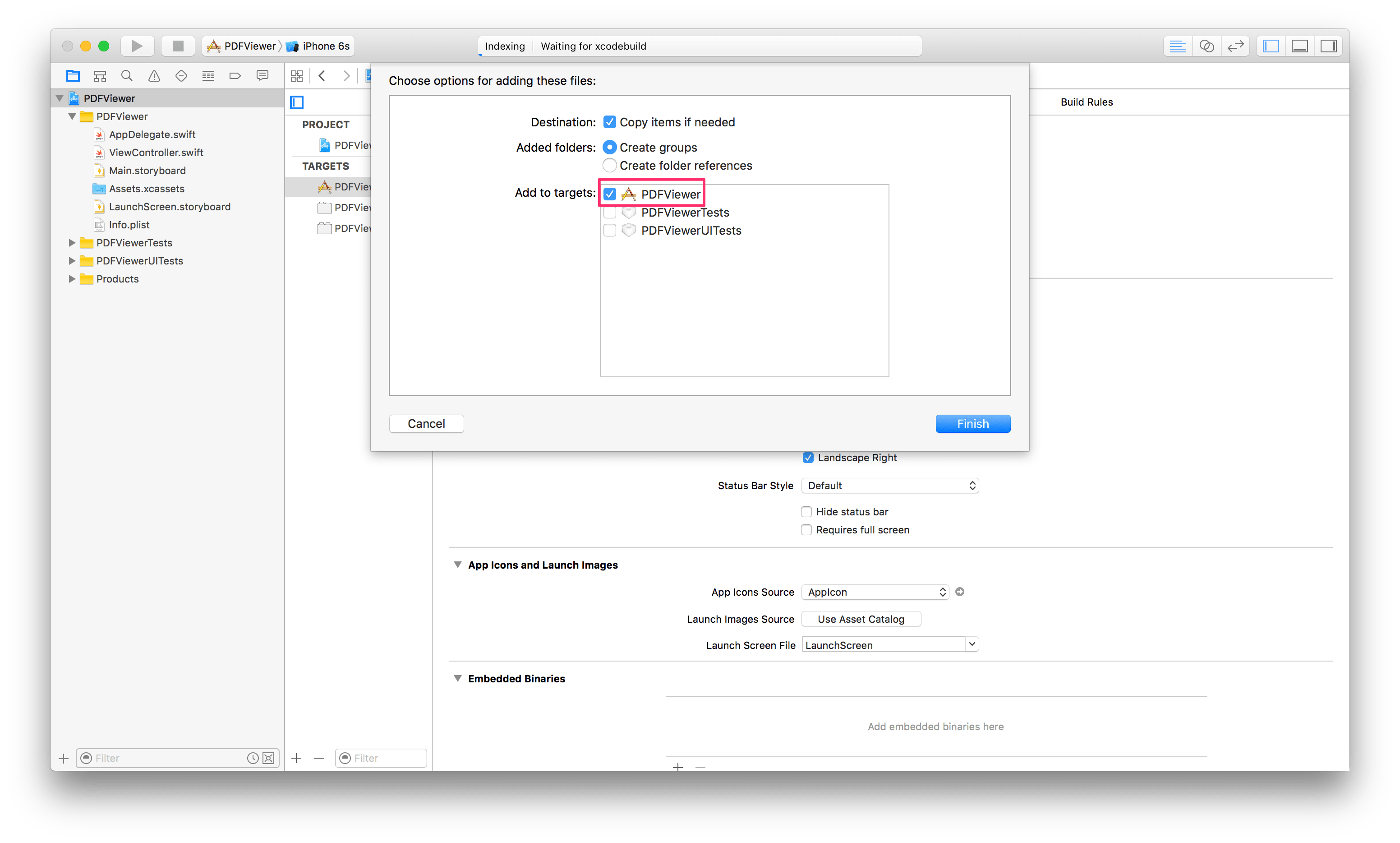Click the Finish button
Screen dimensions: 1400x843
972,423
